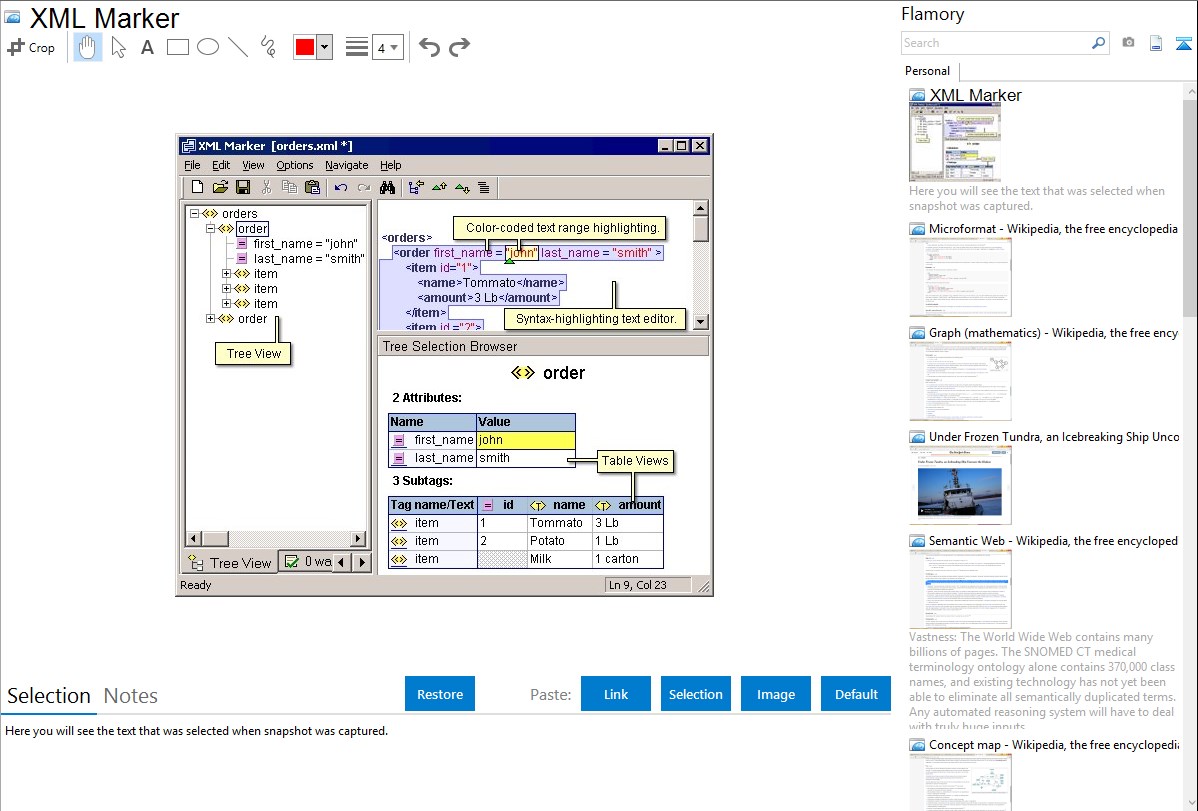The image size is (1198, 811).
Task: Open the annotation color dropdown arrow
Action: pyautogui.click(x=325, y=47)
